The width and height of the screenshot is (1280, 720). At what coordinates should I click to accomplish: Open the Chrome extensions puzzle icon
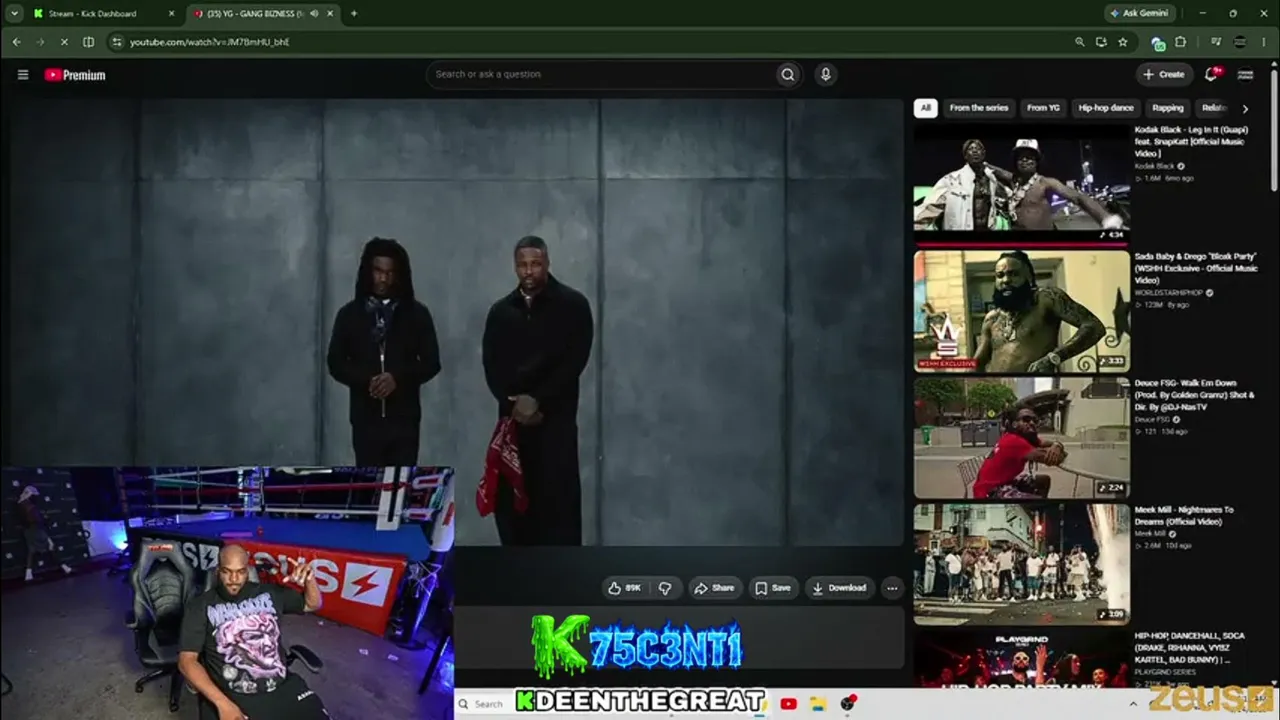[1181, 42]
